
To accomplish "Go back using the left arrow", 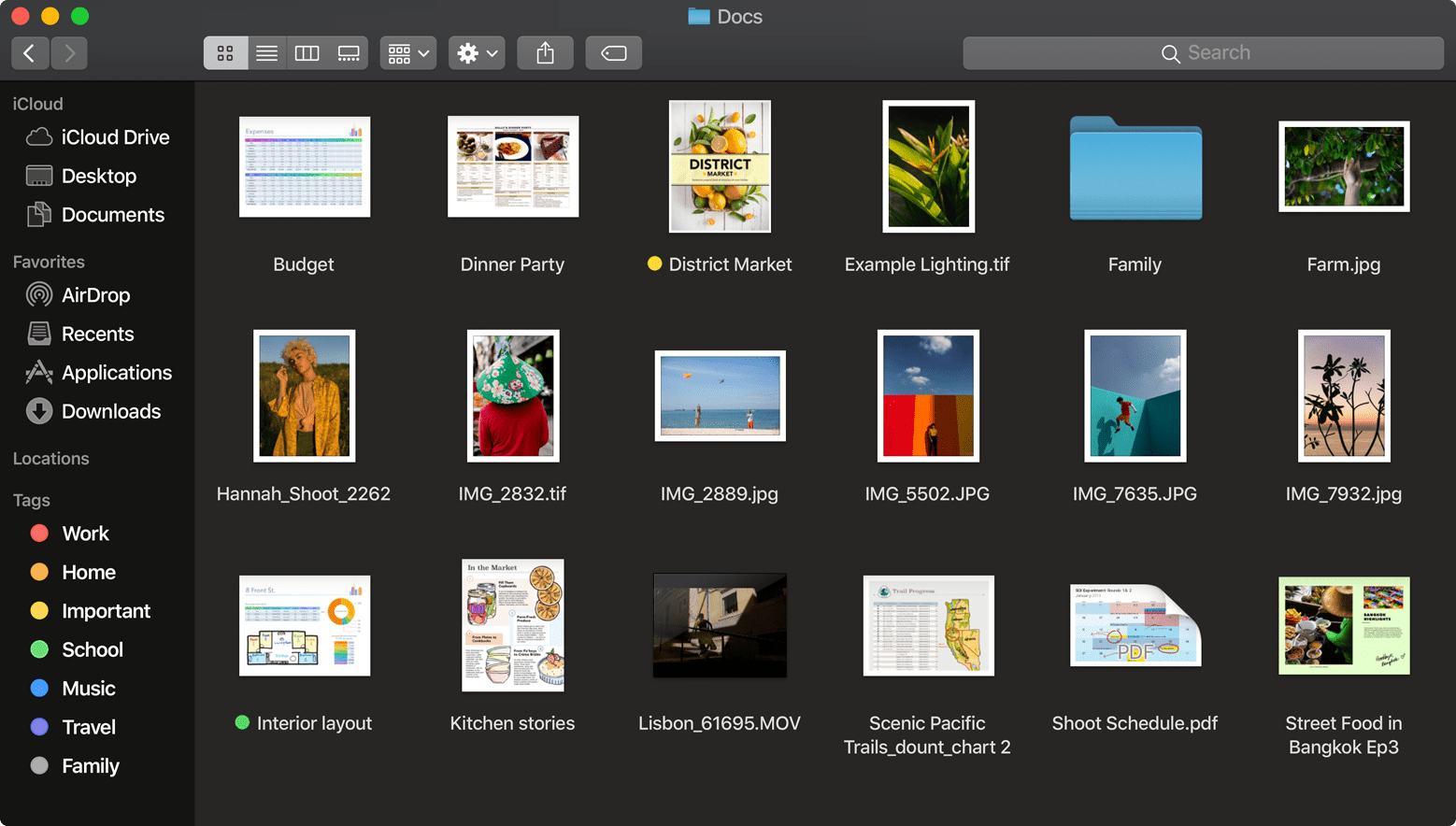I will 30,53.
